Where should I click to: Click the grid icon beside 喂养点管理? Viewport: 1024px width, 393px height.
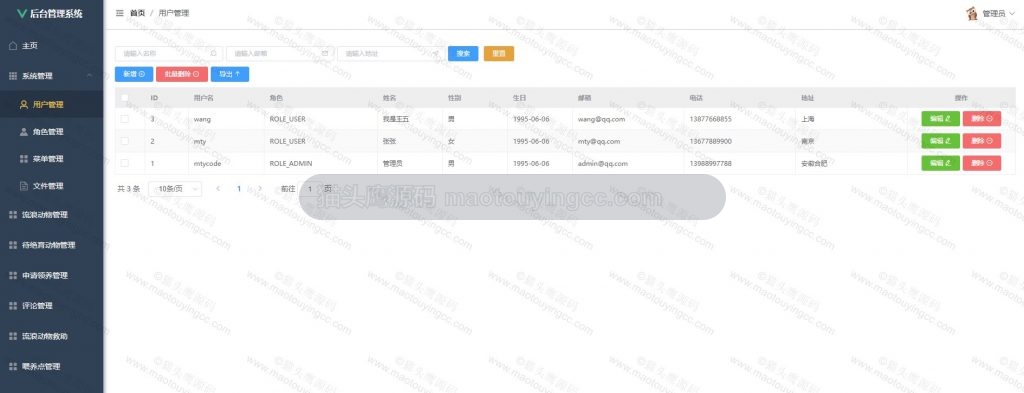coord(13,366)
